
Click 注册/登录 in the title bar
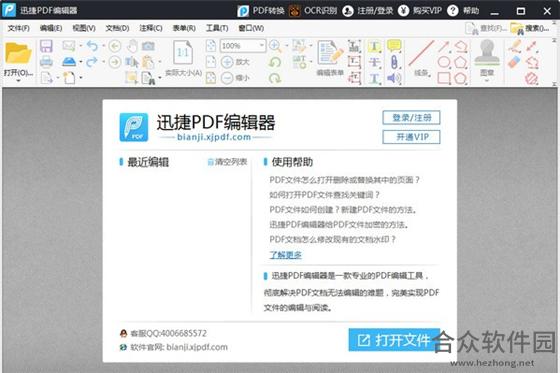(368, 11)
